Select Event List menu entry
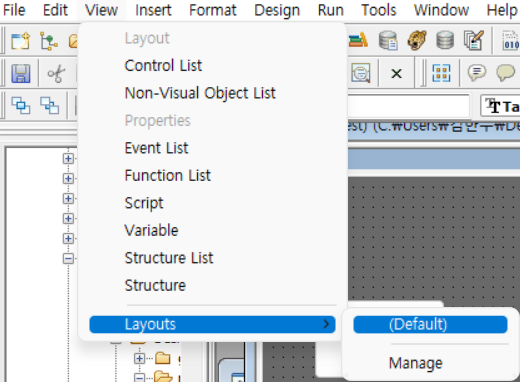This screenshot has width=520, height=382. [x=212, y=148]
